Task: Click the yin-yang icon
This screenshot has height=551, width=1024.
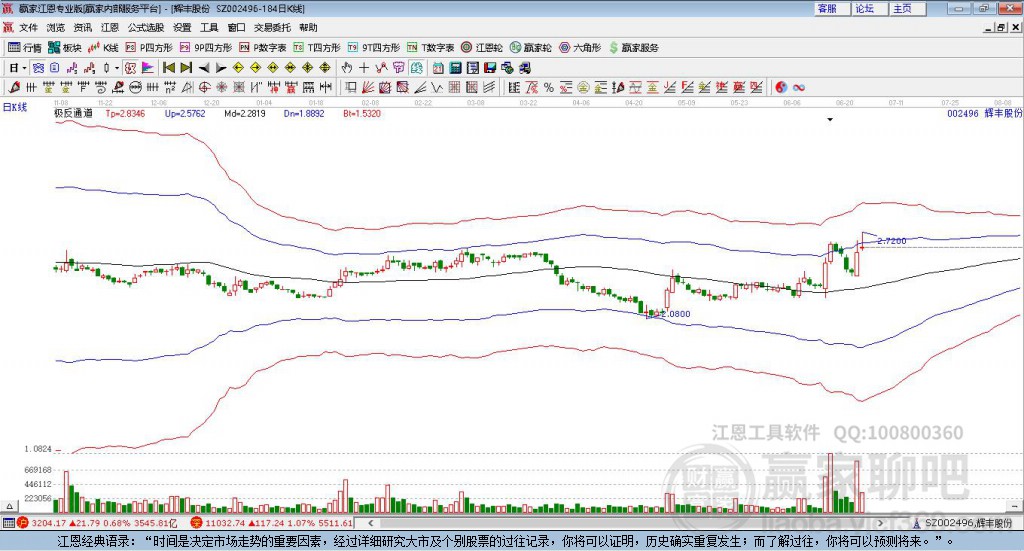Action: (781, 87)
